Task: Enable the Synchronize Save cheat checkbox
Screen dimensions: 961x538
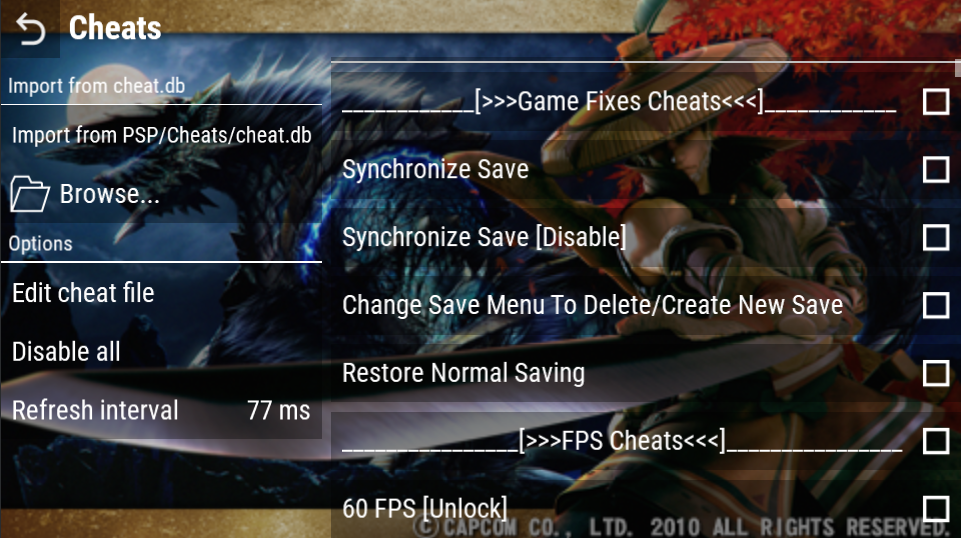Action: (936, 169)
